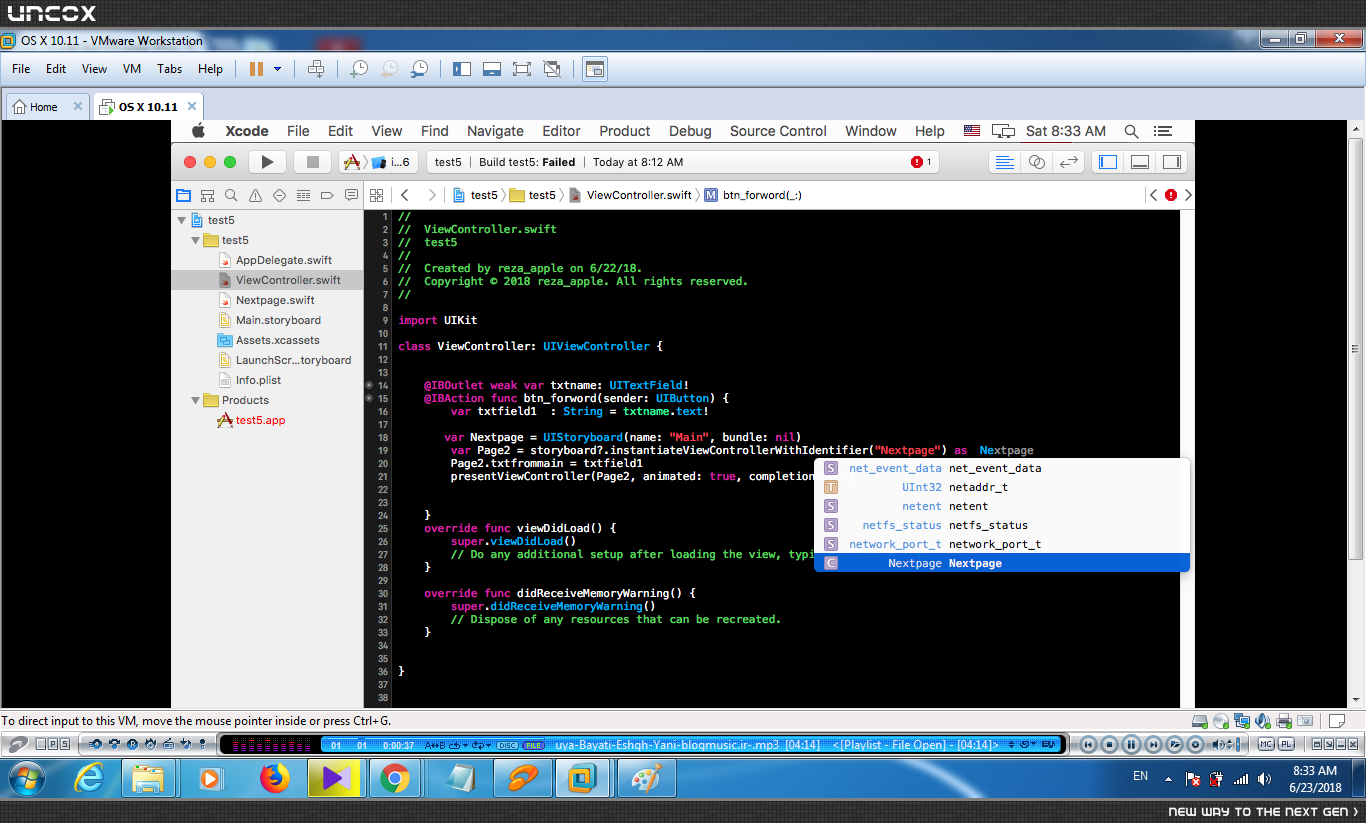Toggle IBAction connection circle at line 15
This screenshot has width=1366, height=823.
(x=369, y=398)
